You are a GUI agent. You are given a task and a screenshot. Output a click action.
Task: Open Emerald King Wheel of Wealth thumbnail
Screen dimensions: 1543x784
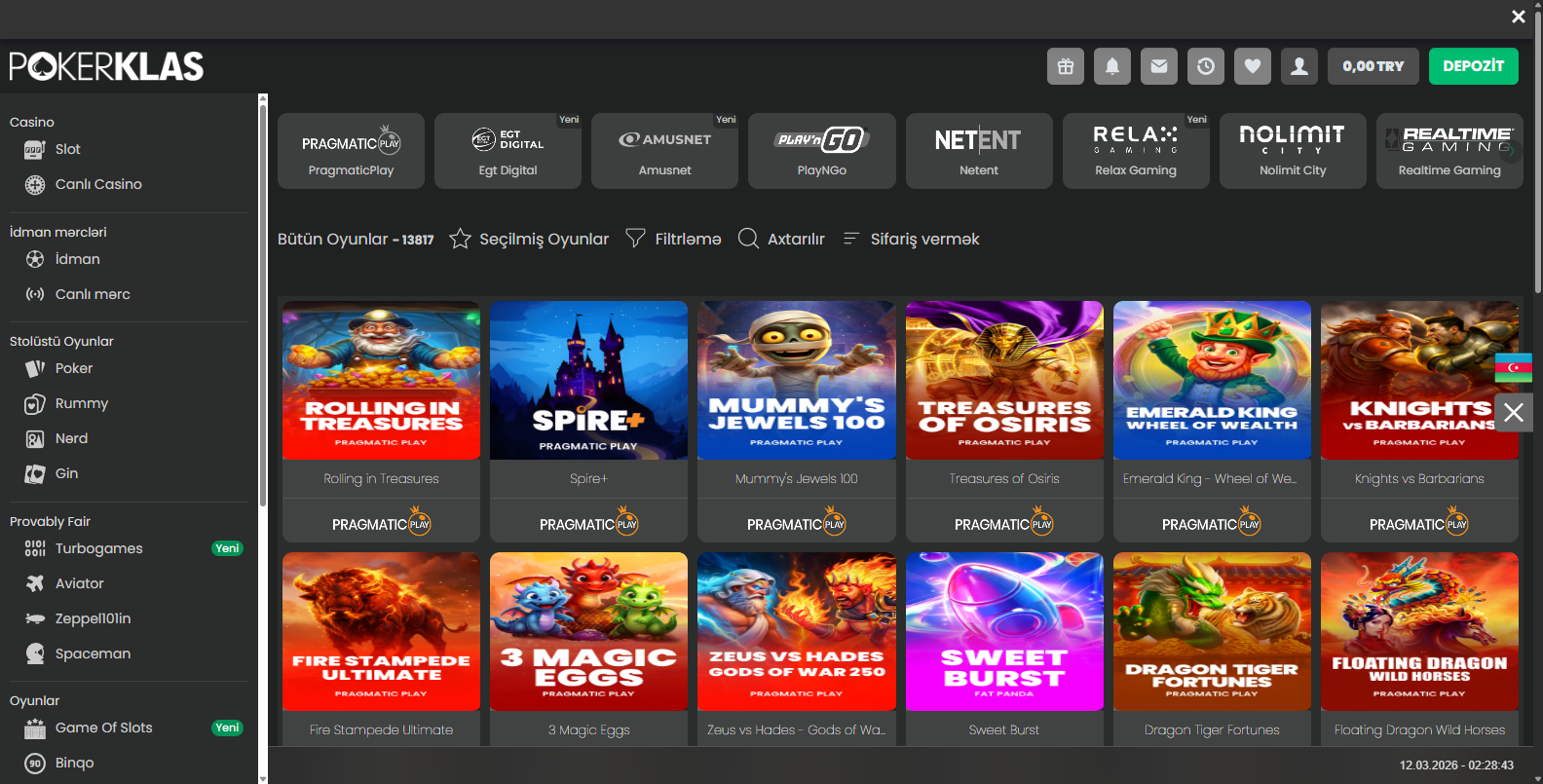coord(1212,380)
